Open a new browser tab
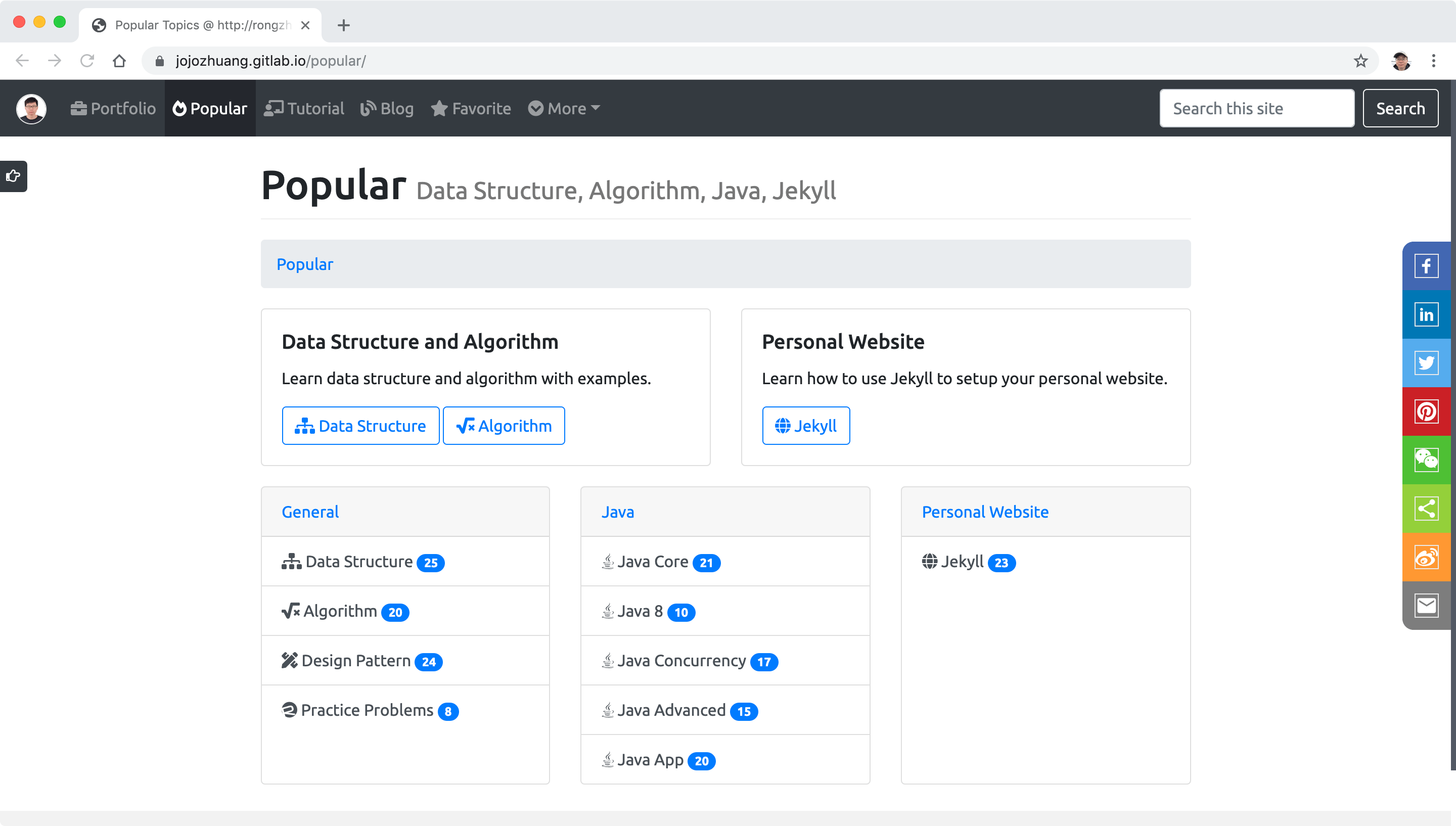This screenshot has height=826, width=1456. point(343,26)
